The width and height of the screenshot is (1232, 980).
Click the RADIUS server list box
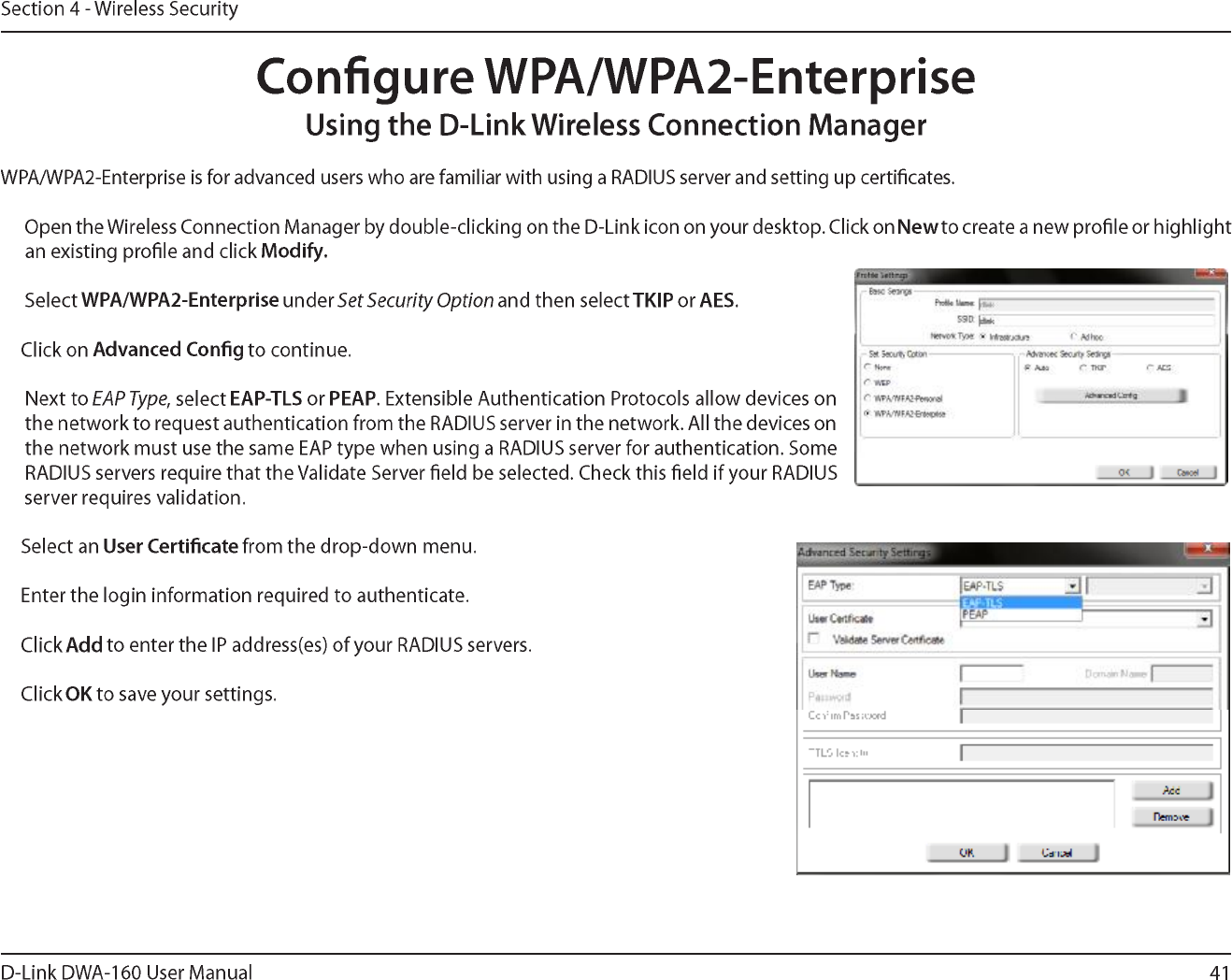(962, 804)
